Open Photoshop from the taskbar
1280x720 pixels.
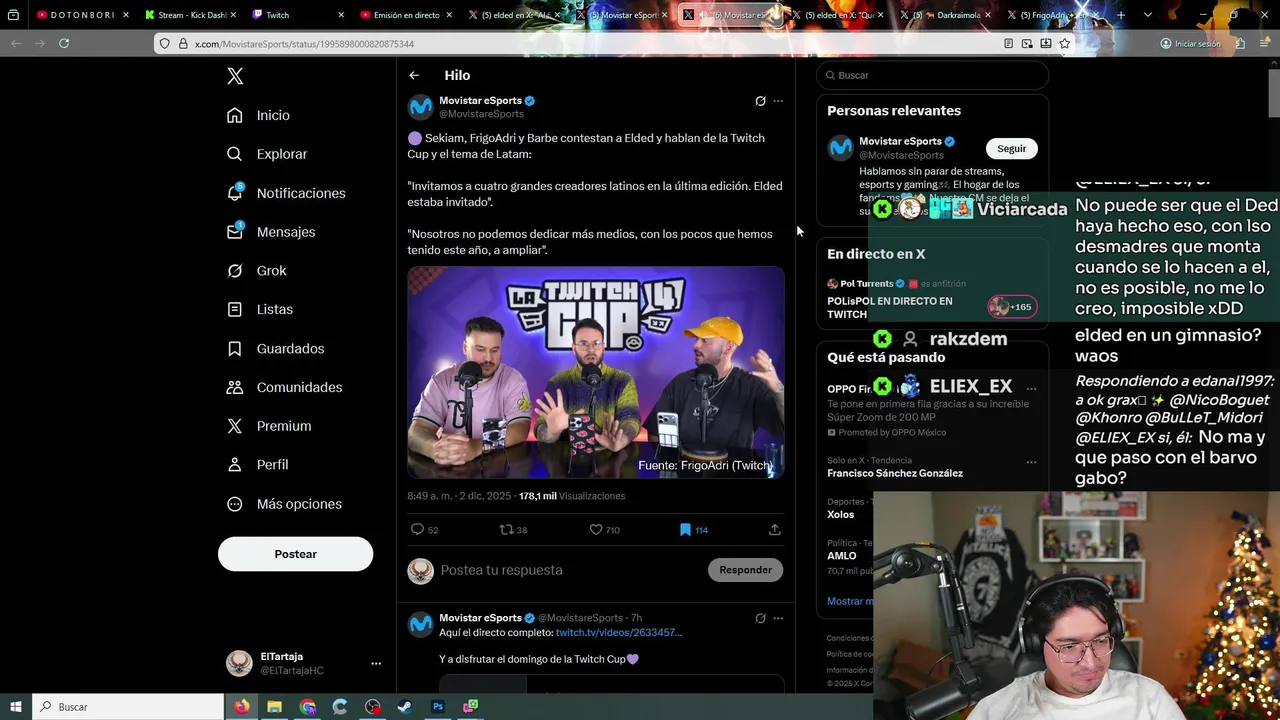coord(437,707)
